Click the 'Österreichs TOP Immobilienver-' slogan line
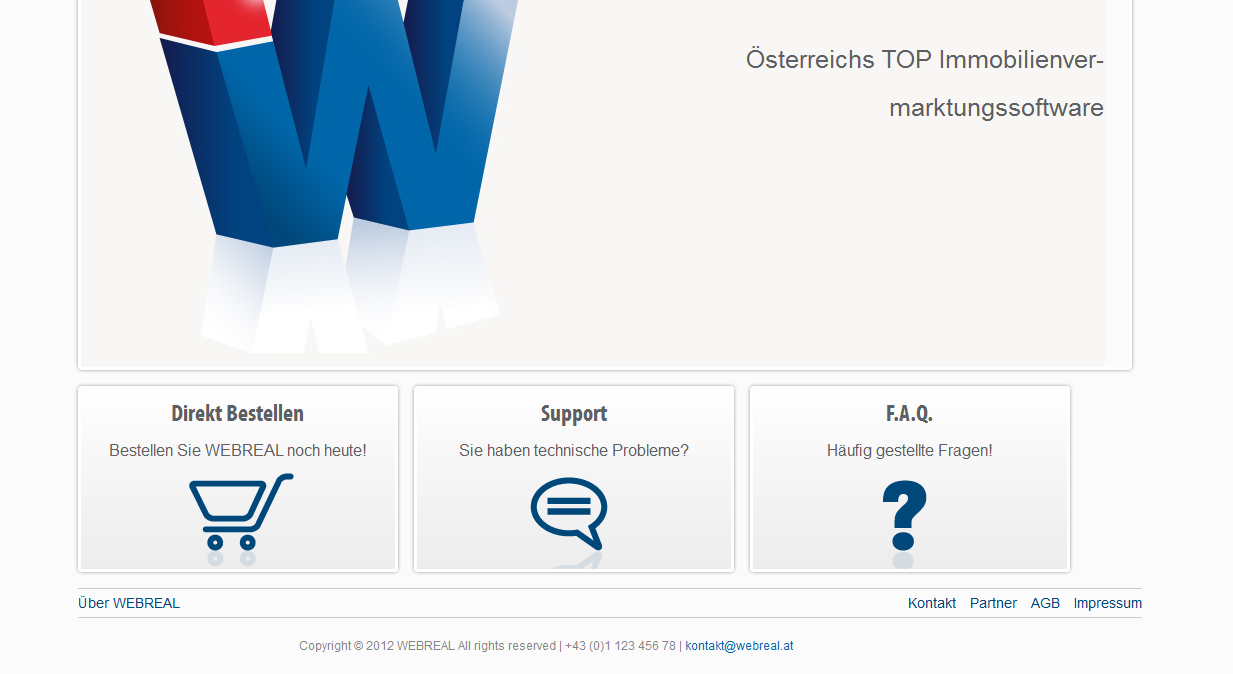This screenshot has height=674, width=1233. tap(925, 60)
